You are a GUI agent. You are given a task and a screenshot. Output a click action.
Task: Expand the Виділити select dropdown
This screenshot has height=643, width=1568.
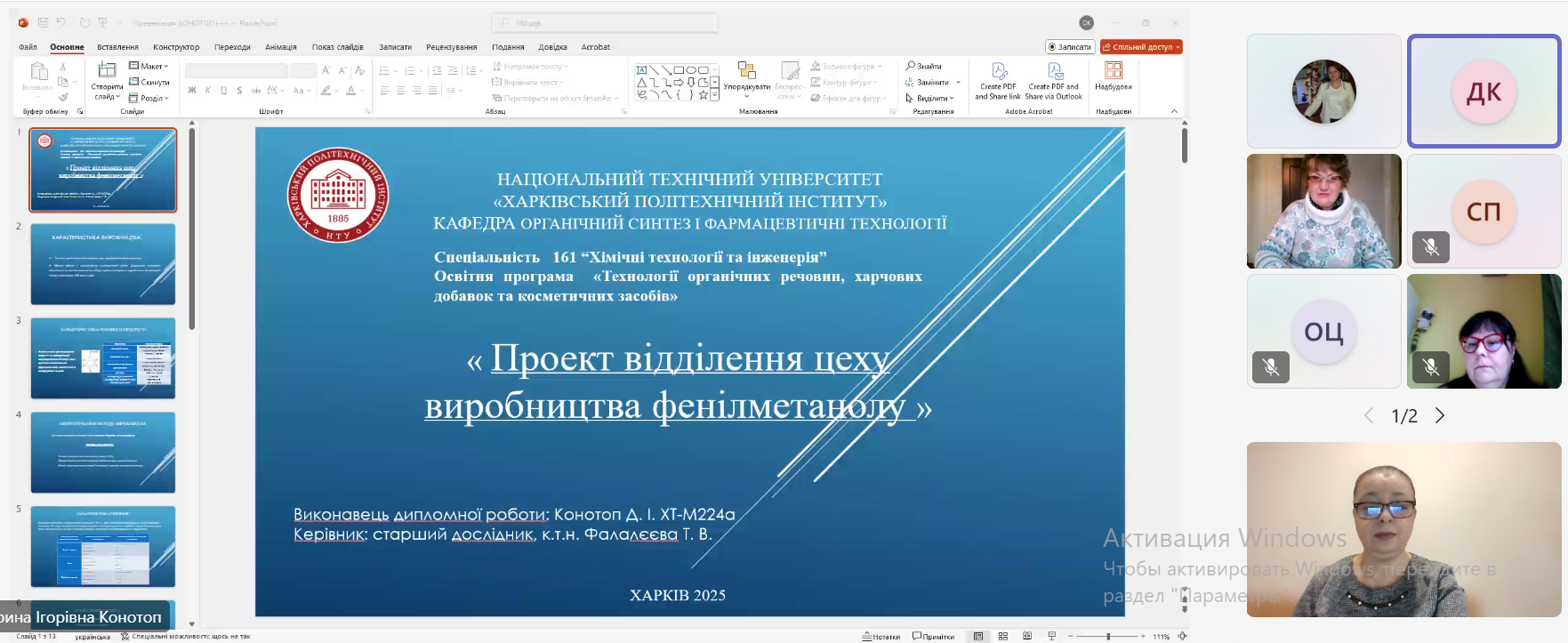click(930, 98)
